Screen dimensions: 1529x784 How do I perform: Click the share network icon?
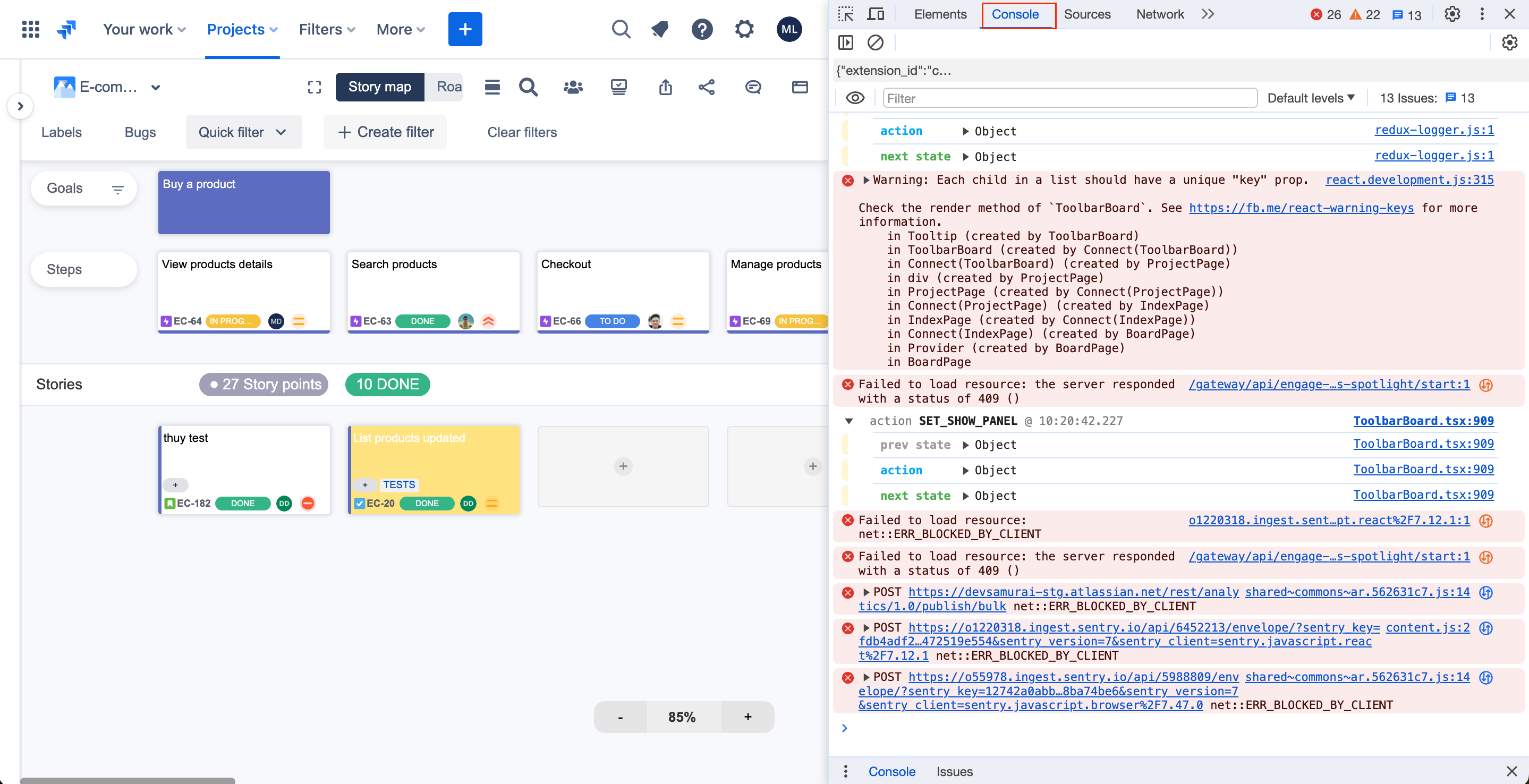(x=706, y=87)
